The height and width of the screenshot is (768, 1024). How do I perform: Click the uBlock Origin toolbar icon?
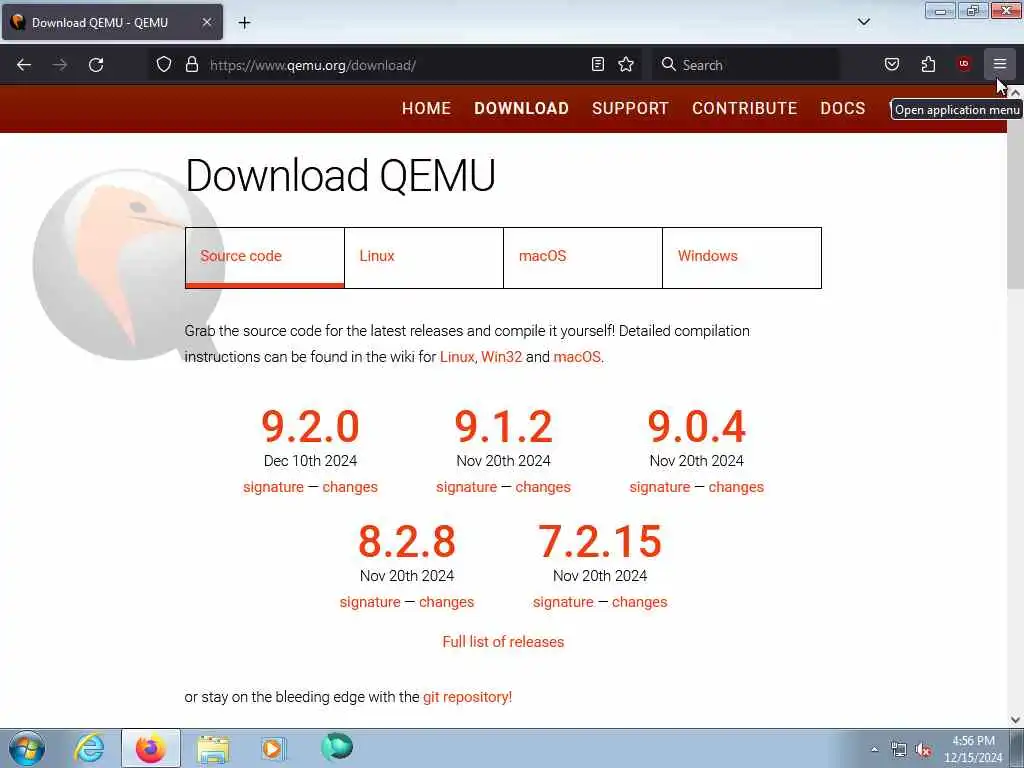(x=964, y=64)
